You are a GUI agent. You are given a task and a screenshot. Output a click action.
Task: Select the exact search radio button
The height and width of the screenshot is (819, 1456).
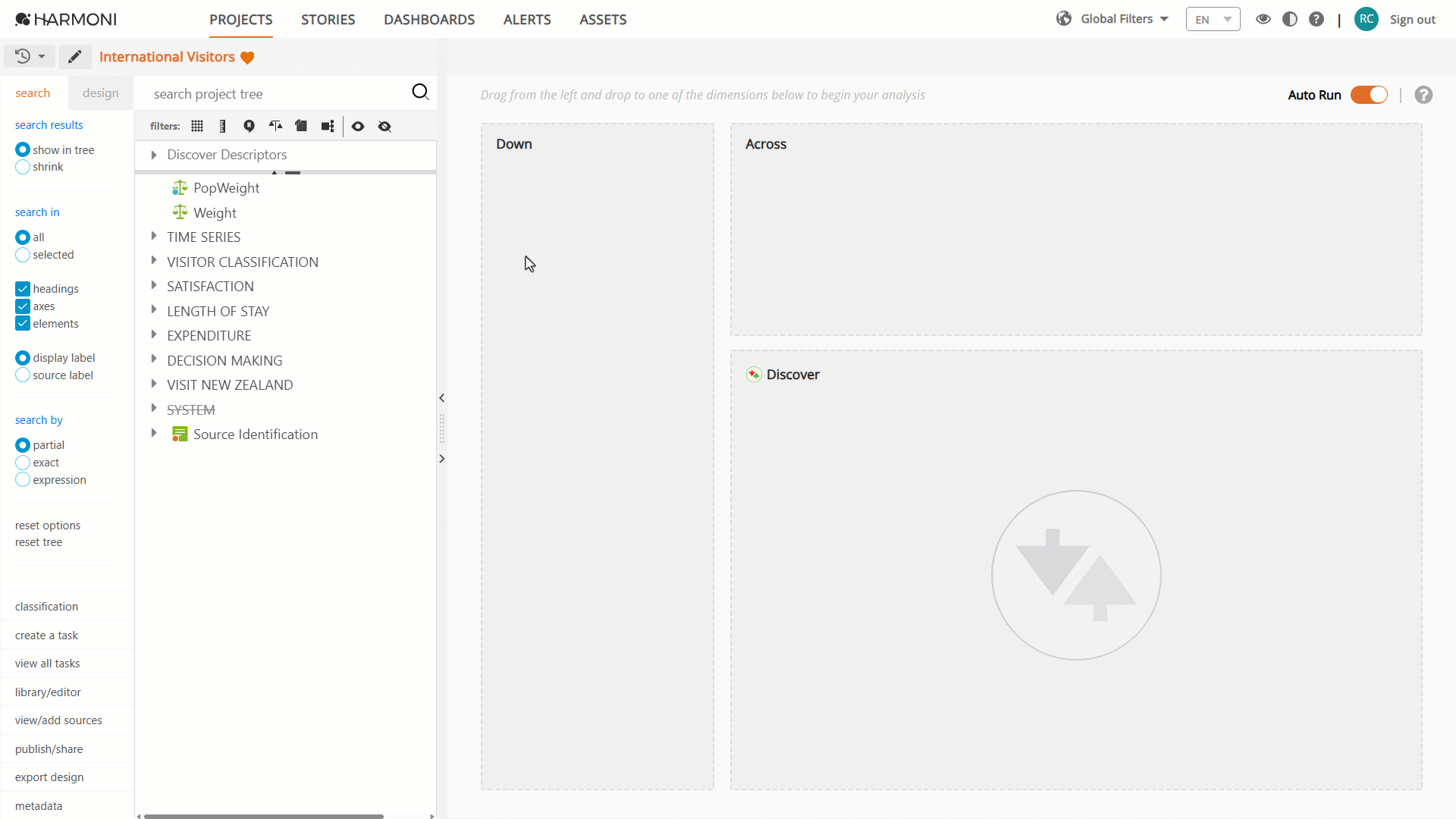point(23,463)
